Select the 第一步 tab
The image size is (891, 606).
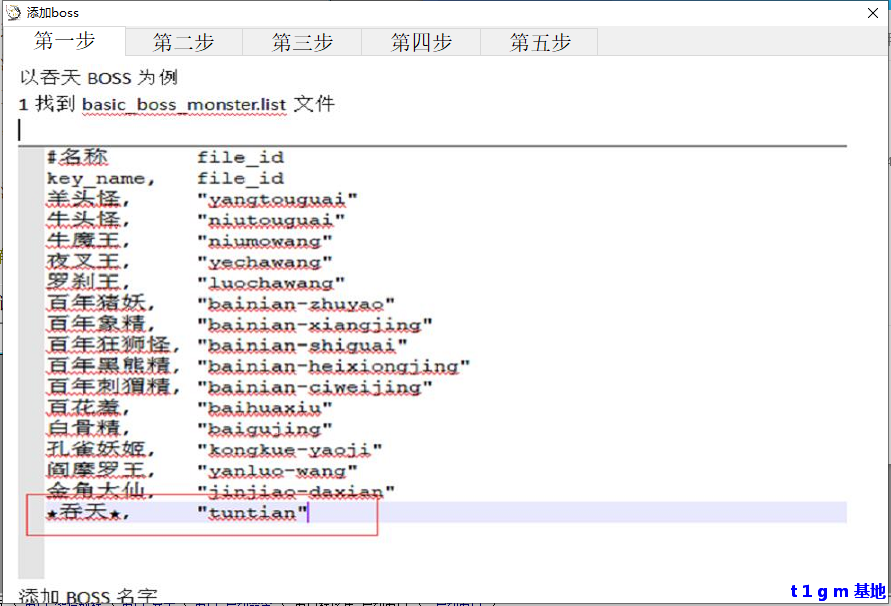(x=65, y=43)
